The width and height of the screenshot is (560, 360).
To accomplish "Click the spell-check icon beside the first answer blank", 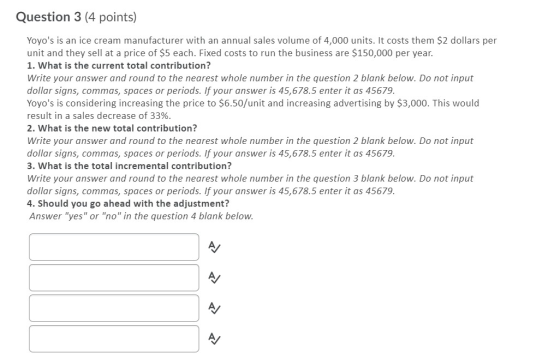I will [214, 247].
